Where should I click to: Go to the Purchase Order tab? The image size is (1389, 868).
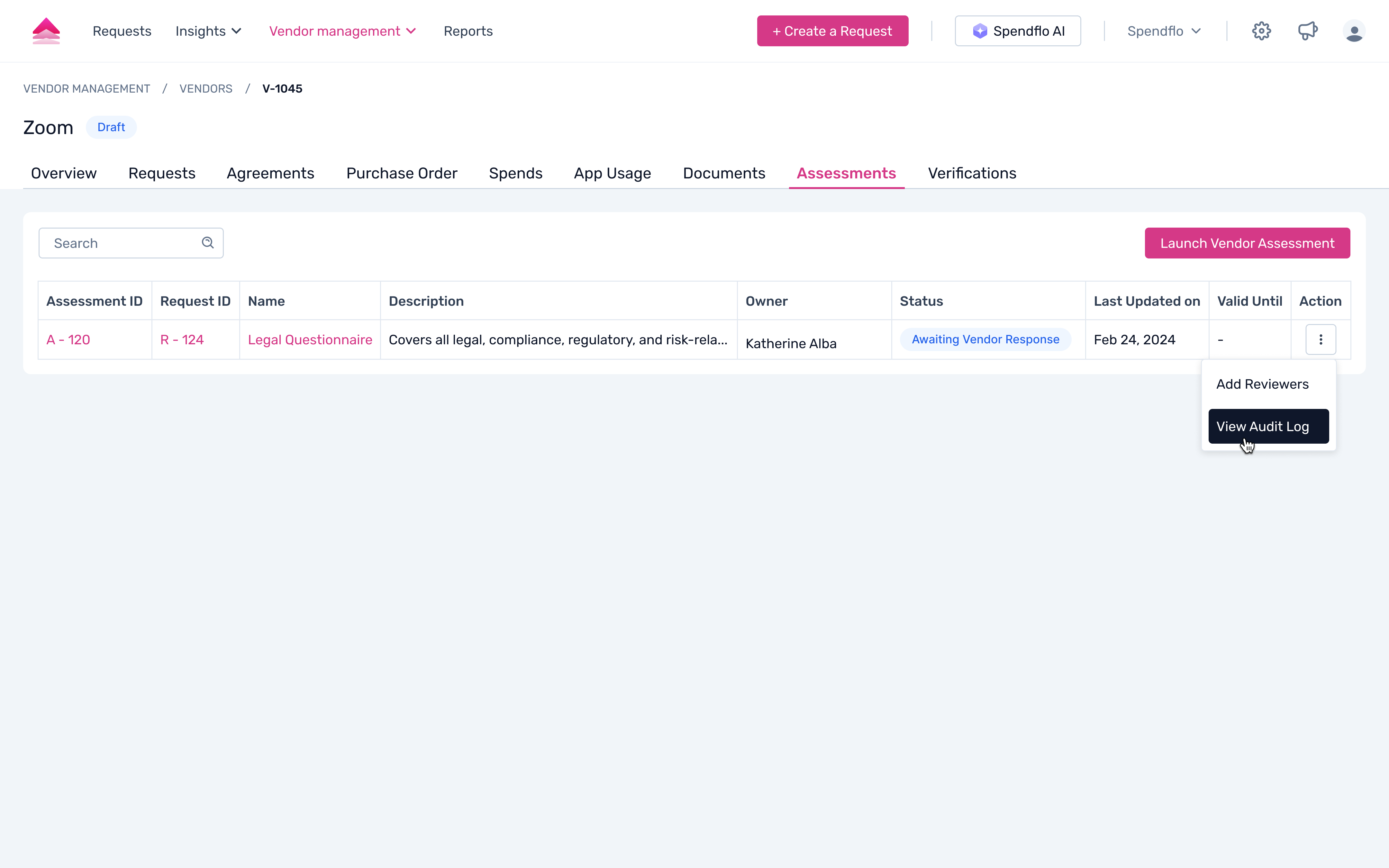(x=401, y=173)
